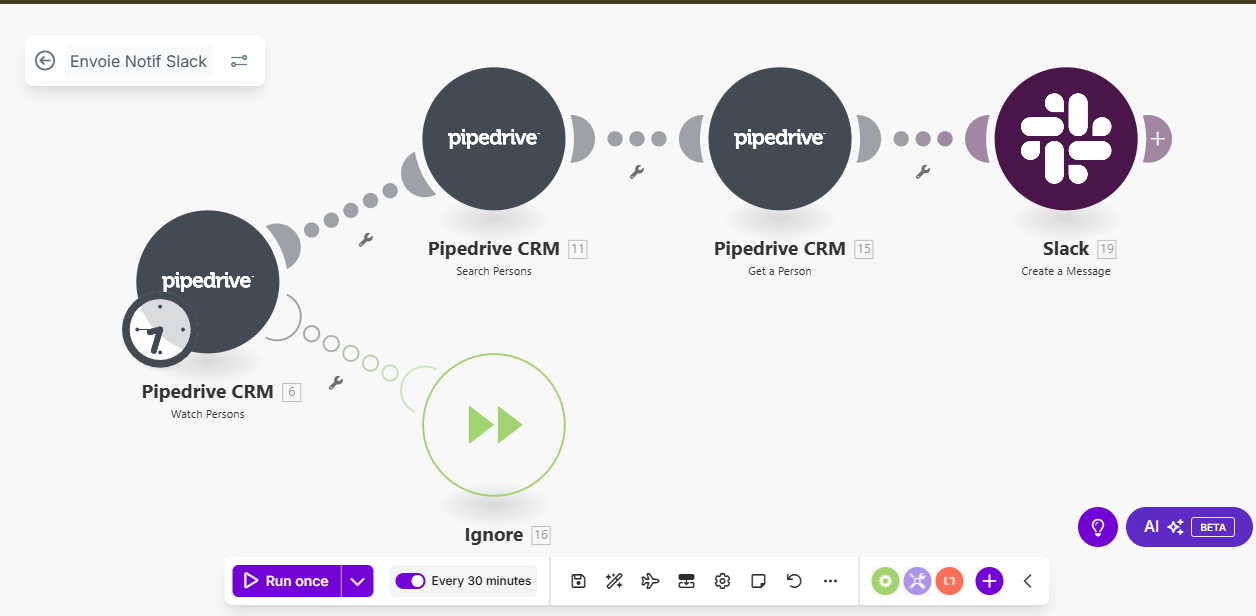
Task: Click the Ignore module title
Action: pyautogui.click(x=494, y=535)
